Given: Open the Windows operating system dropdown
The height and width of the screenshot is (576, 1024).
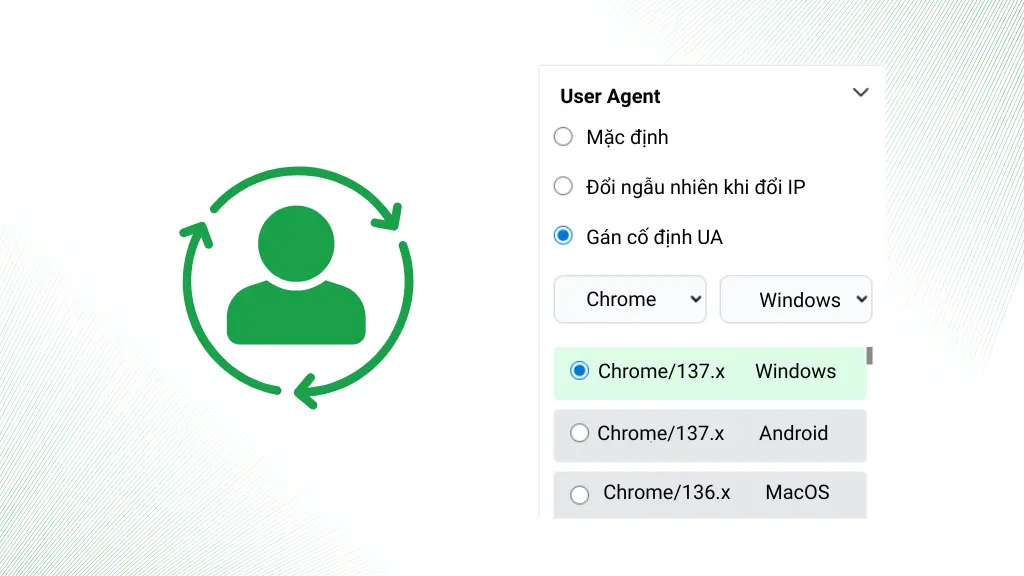Looking at the screenshot, I should coord(796,300).
